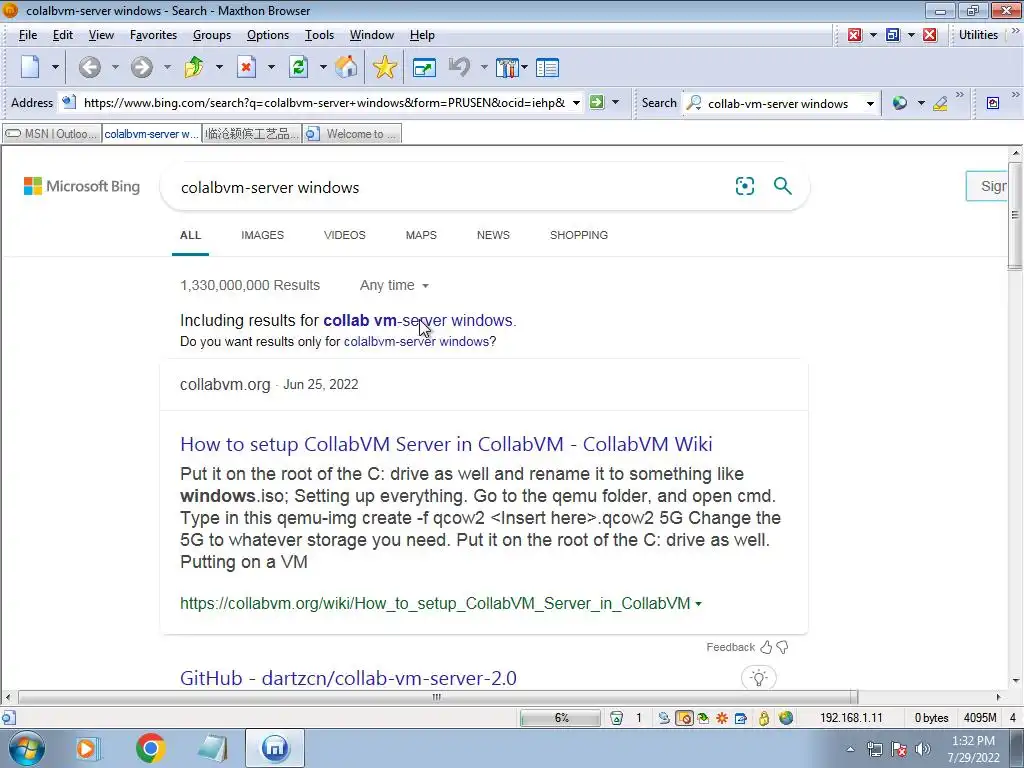Toggle the sidebar panel layout icon
1024x768 pixels.
[547, 67]
